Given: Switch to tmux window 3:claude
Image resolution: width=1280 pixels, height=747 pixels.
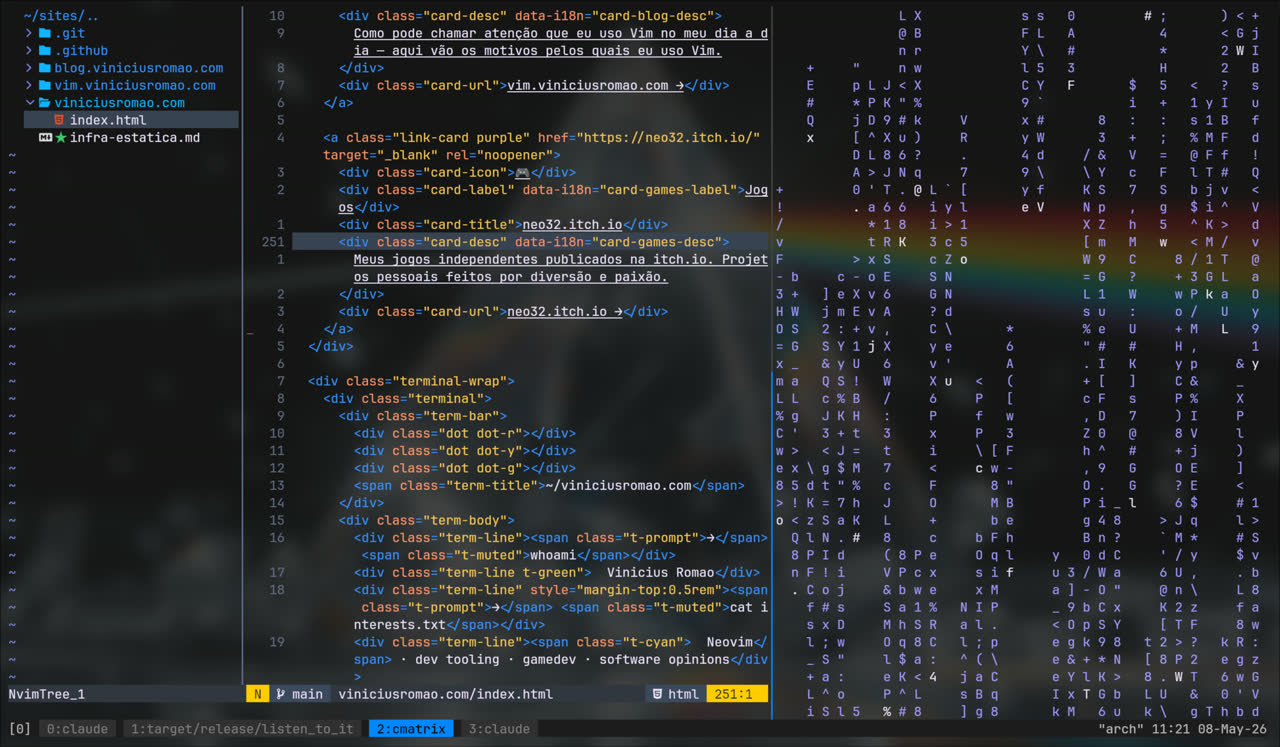Looking at the screenshot, I should (499, 729).
